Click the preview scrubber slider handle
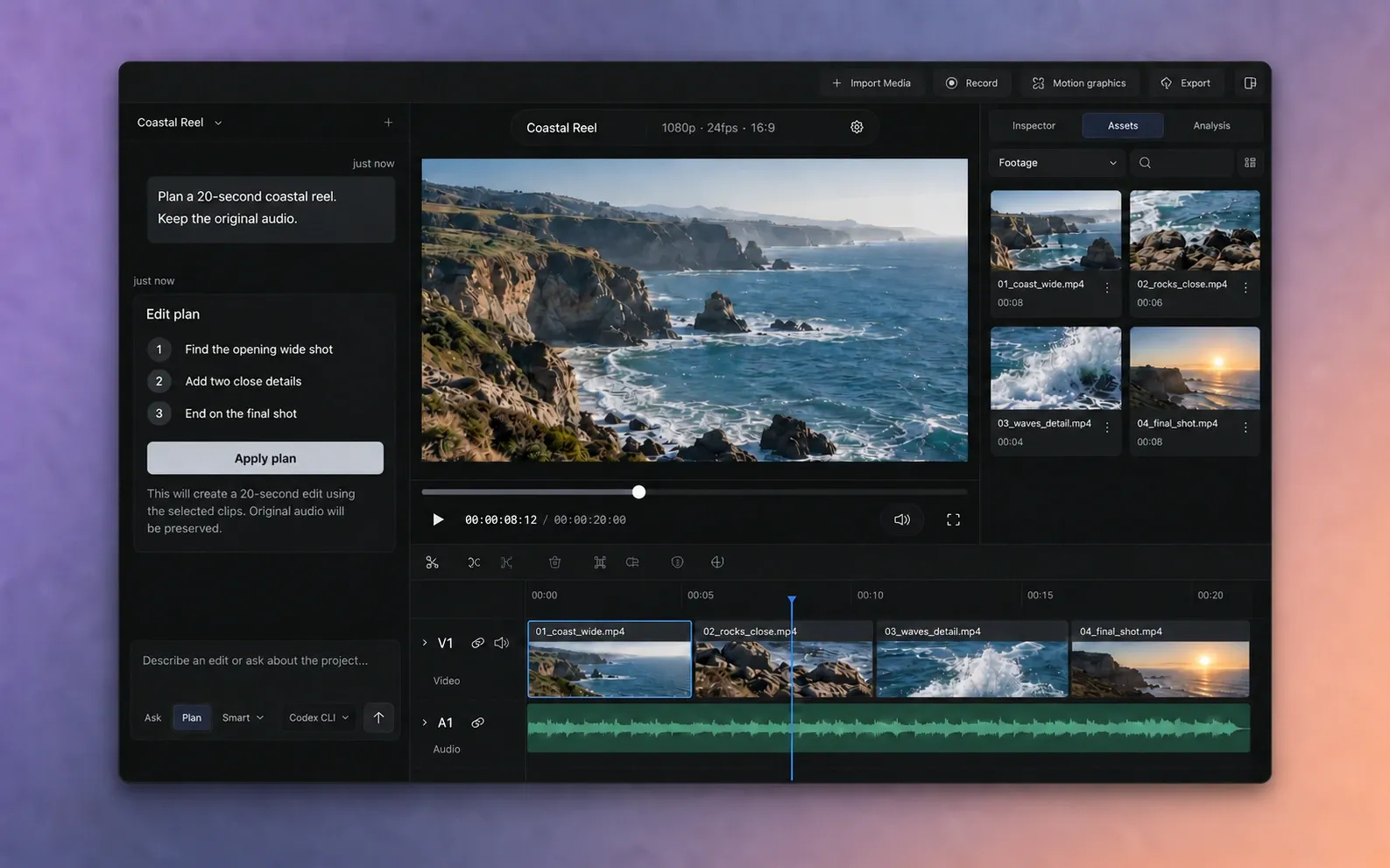Screen dimensions: 1390x868 [x=639, y=492]
